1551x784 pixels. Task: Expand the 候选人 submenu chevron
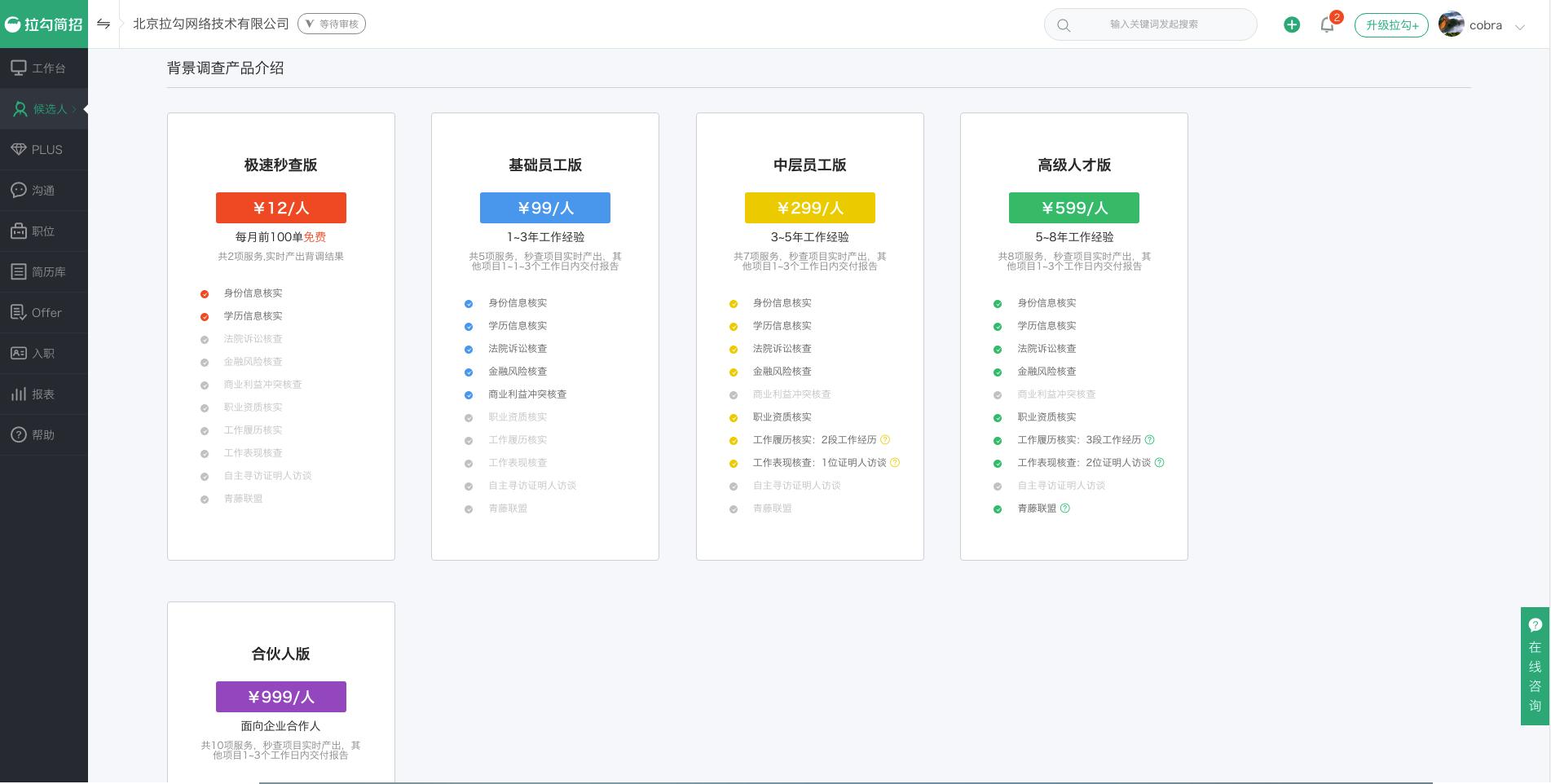coord(74,109)
